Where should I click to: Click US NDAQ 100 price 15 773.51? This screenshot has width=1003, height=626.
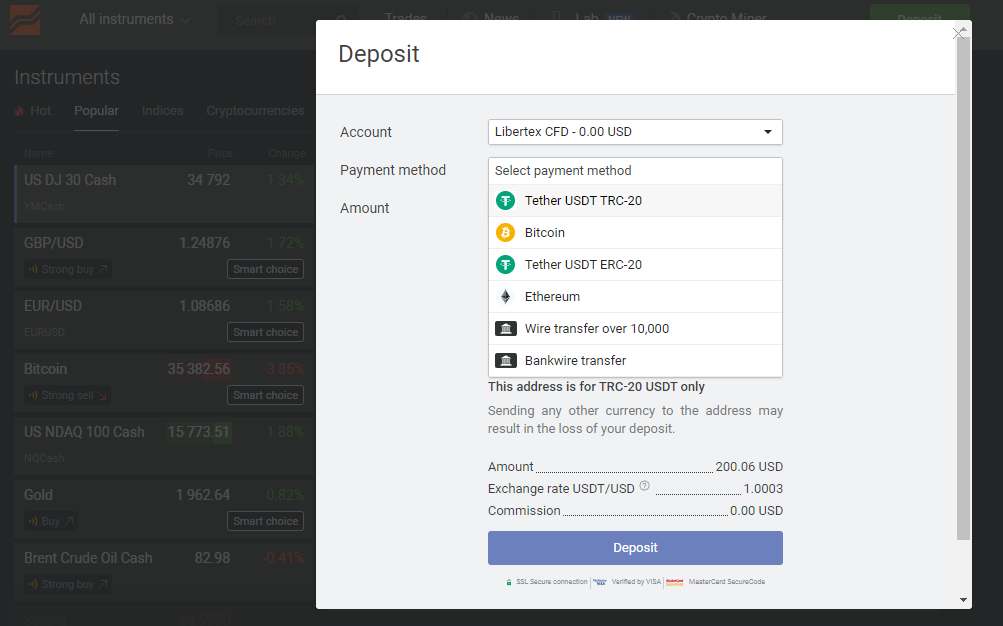[x=199, y=432]
